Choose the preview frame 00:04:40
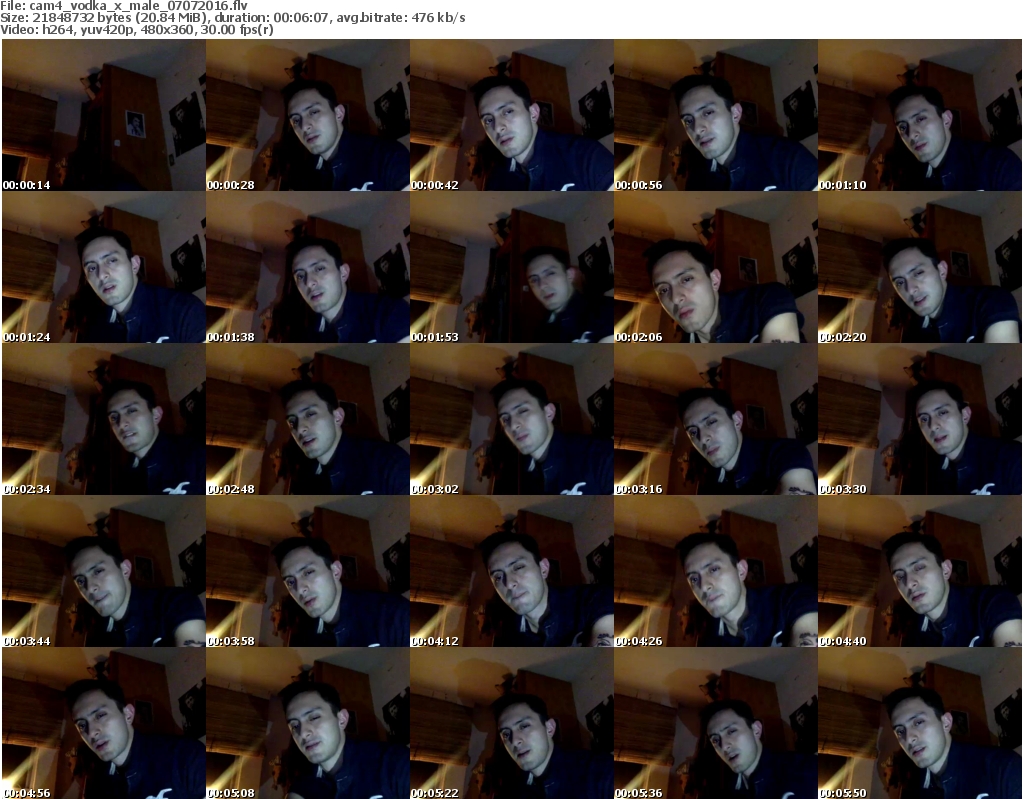The image size is (1024, 799). (920, 571)
